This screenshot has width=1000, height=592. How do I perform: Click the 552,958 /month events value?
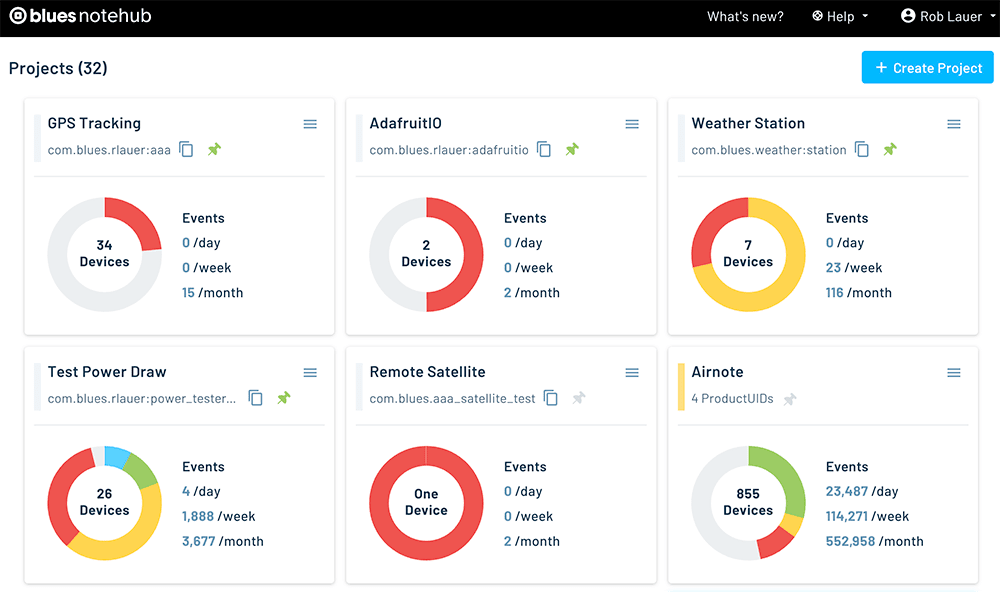click(x=874, y=541)
